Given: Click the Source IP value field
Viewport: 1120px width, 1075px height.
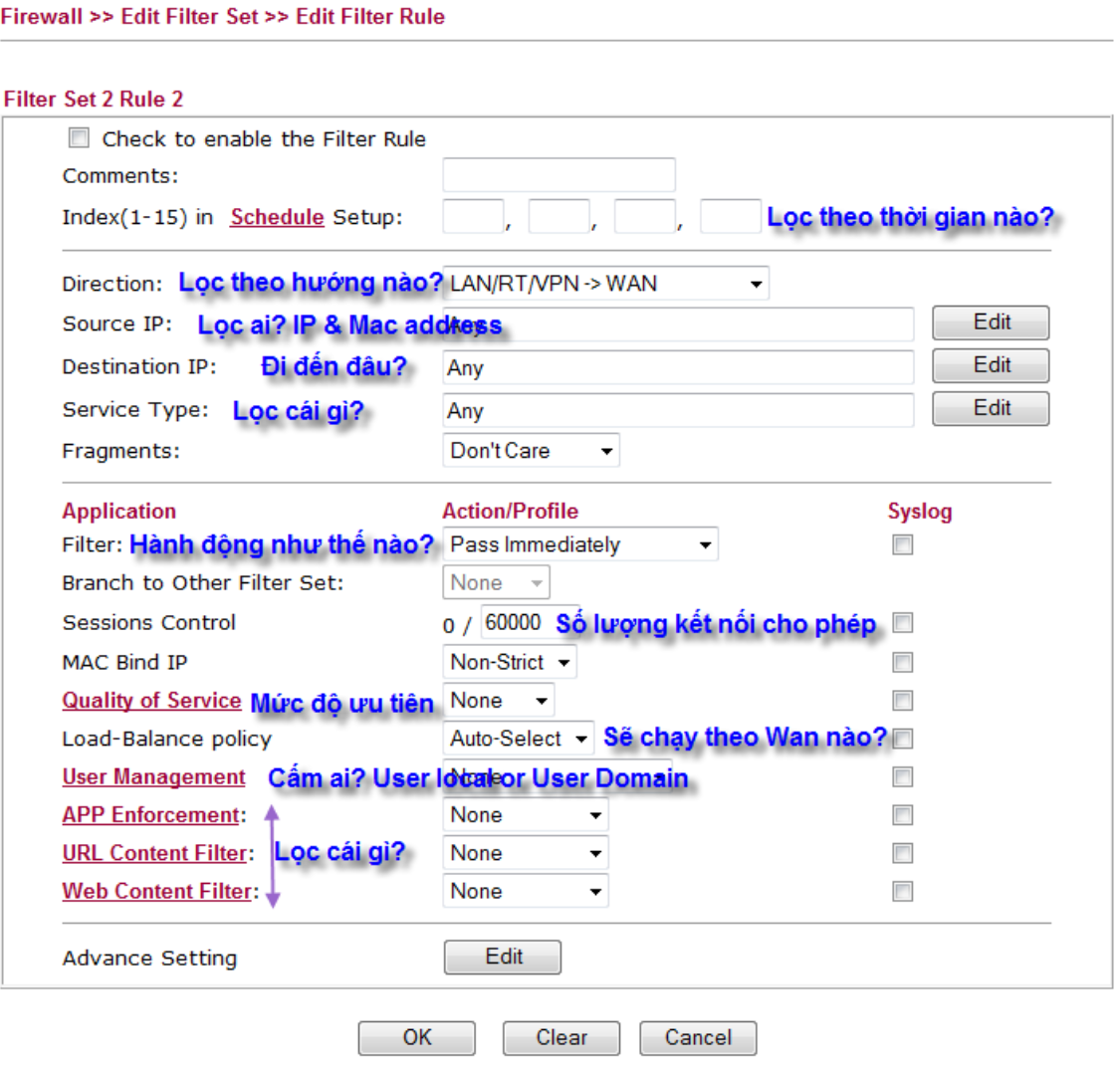Looking at the screenshot, I should coord(678,325).
